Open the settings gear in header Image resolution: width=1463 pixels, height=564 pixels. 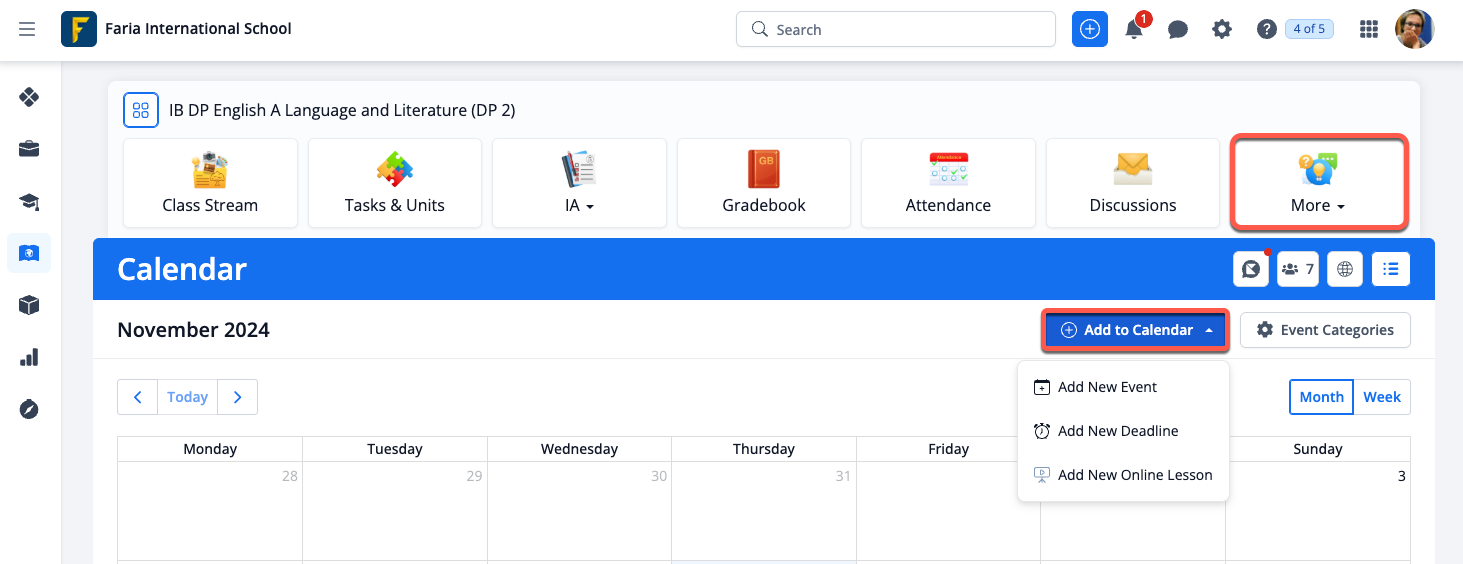point(1222,30)
